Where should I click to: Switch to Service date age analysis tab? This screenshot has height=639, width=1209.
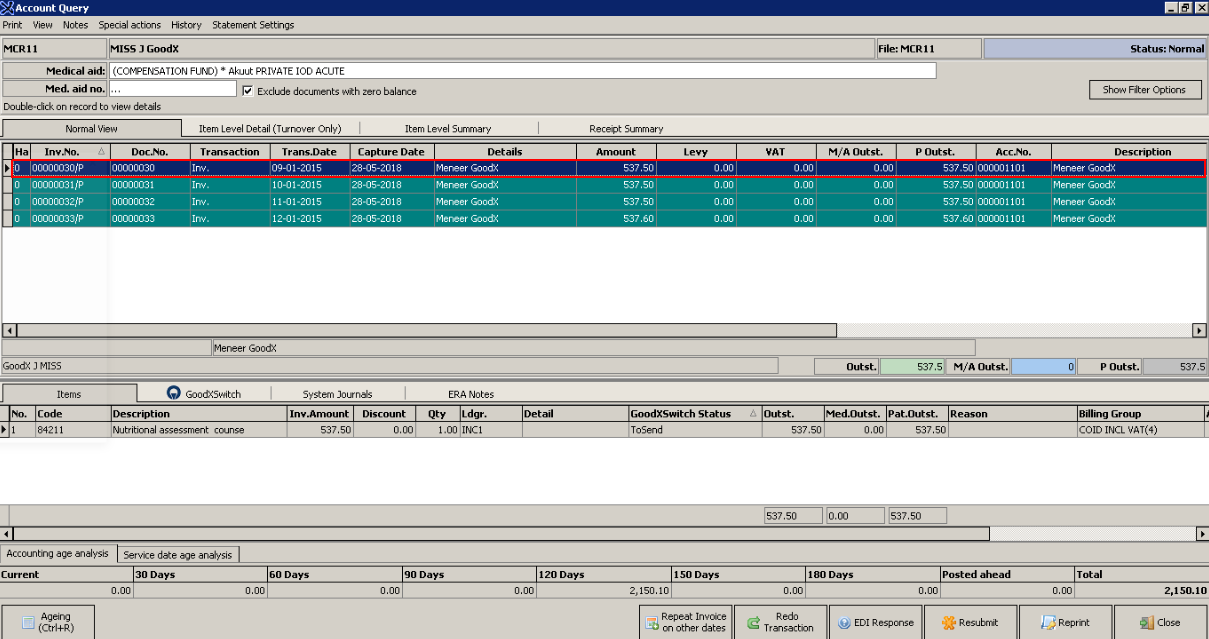point(177,555)
